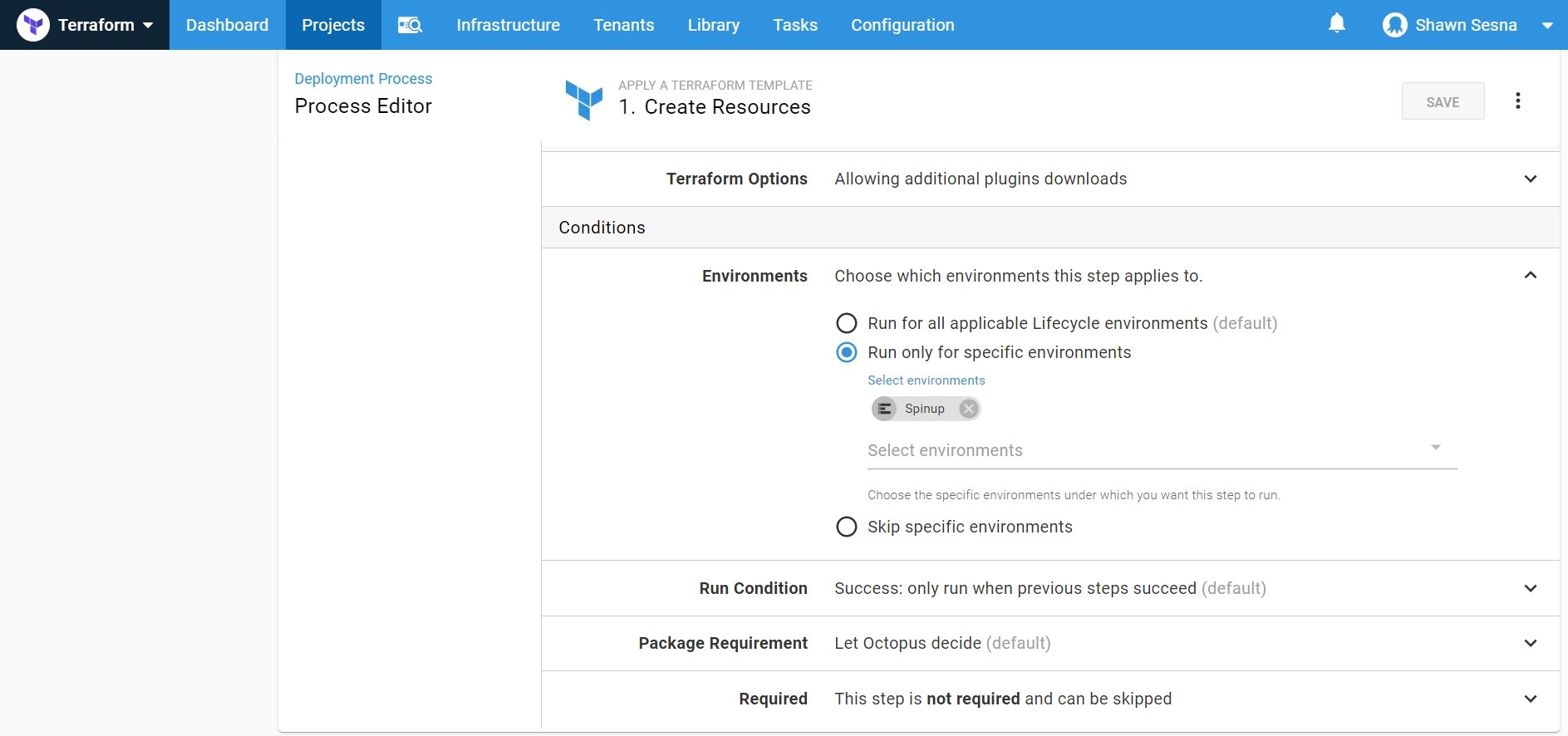This screenshot has height=736, width=1568.
Task: Open the notifications bell
Action: [1336, 23]
